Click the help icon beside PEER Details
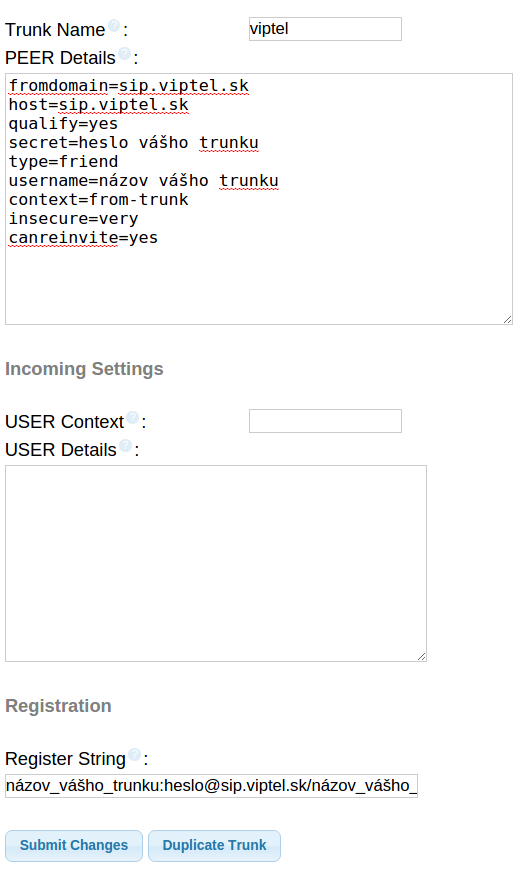 coord(125,53)
